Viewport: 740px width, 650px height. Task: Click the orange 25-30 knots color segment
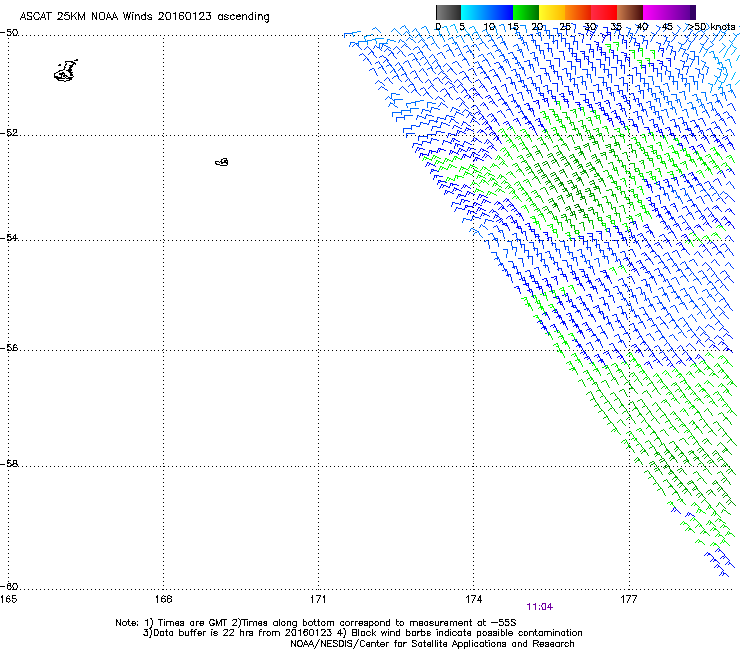pos(578,12)
